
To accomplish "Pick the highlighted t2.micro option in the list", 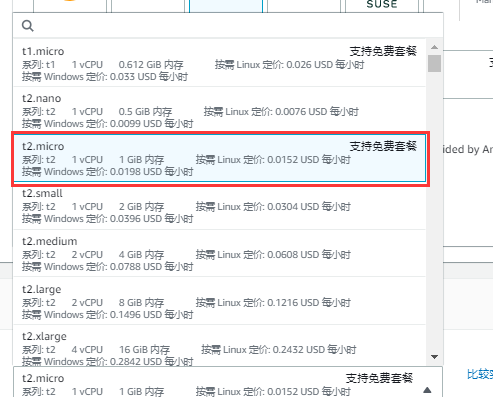I will (x=220, y=158).
